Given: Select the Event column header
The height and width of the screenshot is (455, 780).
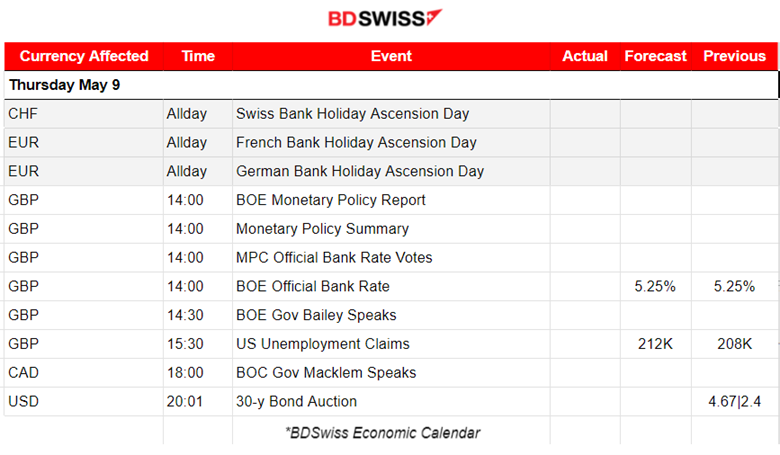Looking at the screenshot, I should pos(391,56).
